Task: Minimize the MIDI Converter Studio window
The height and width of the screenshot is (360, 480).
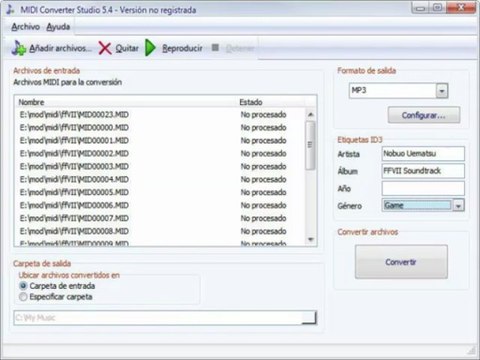Action: (x=421, y=8)
